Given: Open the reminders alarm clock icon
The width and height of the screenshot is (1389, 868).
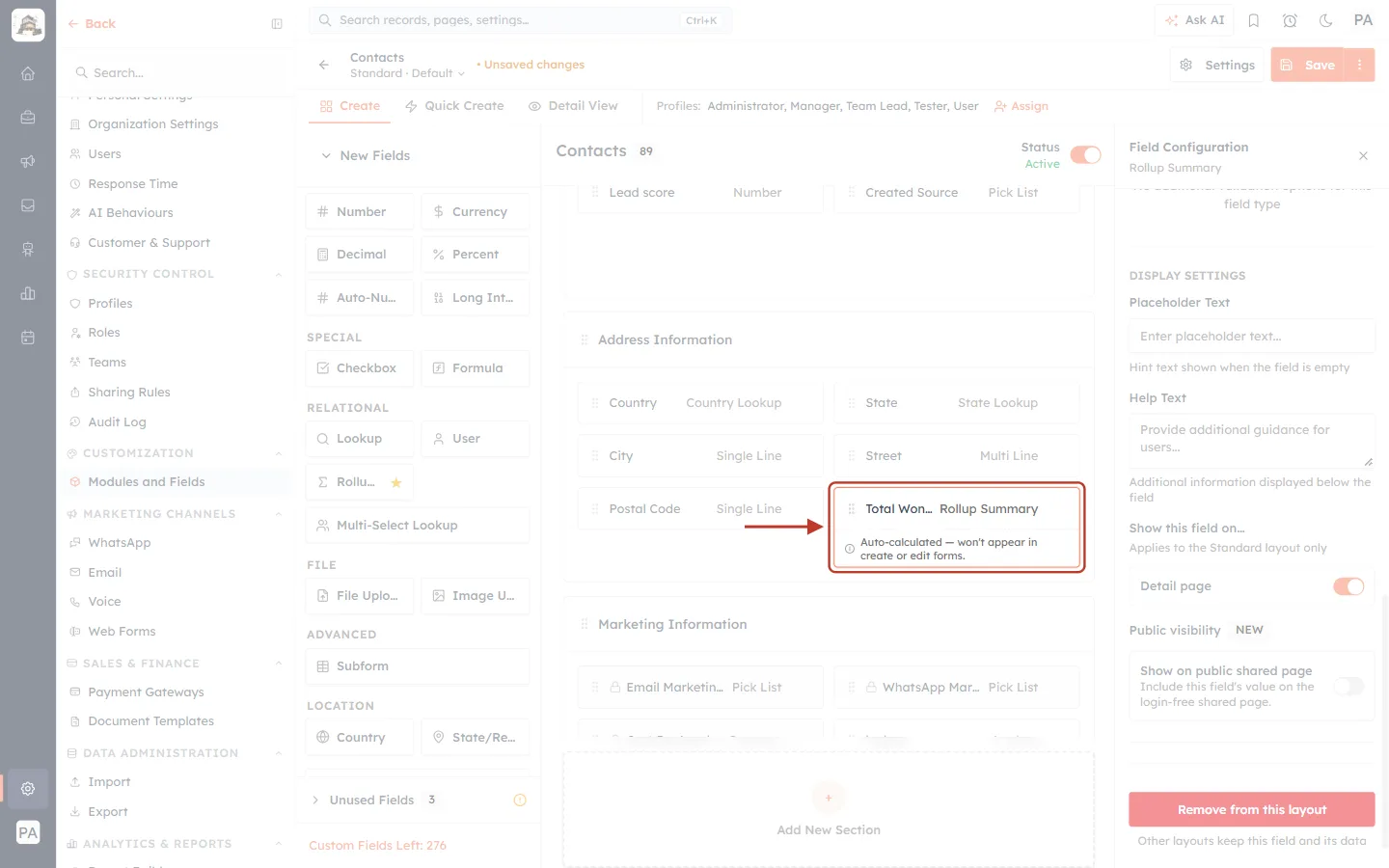Looking at the screenshot, I should tap(1290, 20).
